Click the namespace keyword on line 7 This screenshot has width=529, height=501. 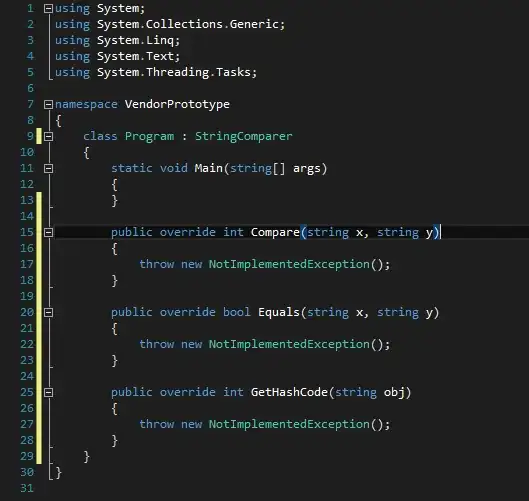86,104
